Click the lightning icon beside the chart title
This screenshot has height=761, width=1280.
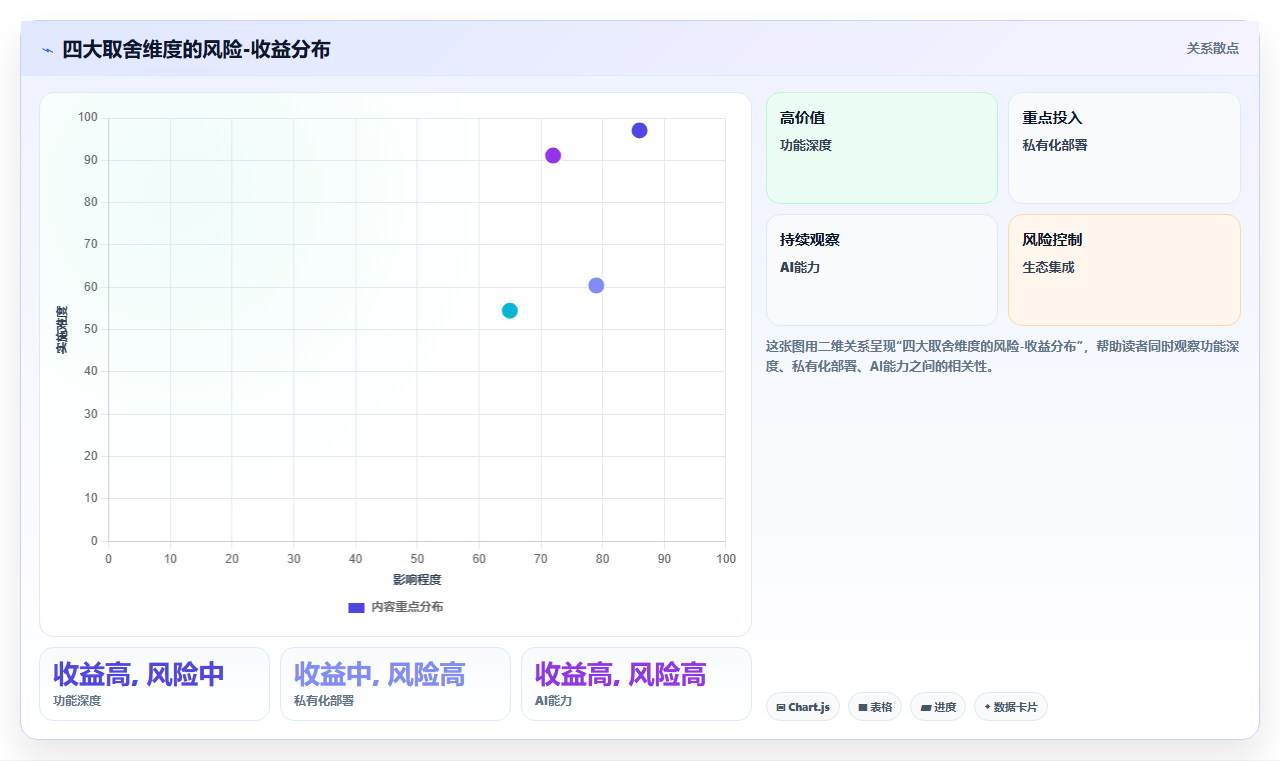pos(47,50)
